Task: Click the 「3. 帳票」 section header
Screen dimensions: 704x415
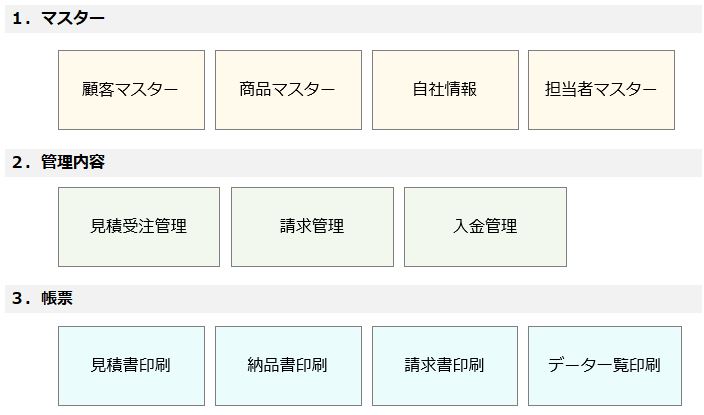Action: [44, 299]
